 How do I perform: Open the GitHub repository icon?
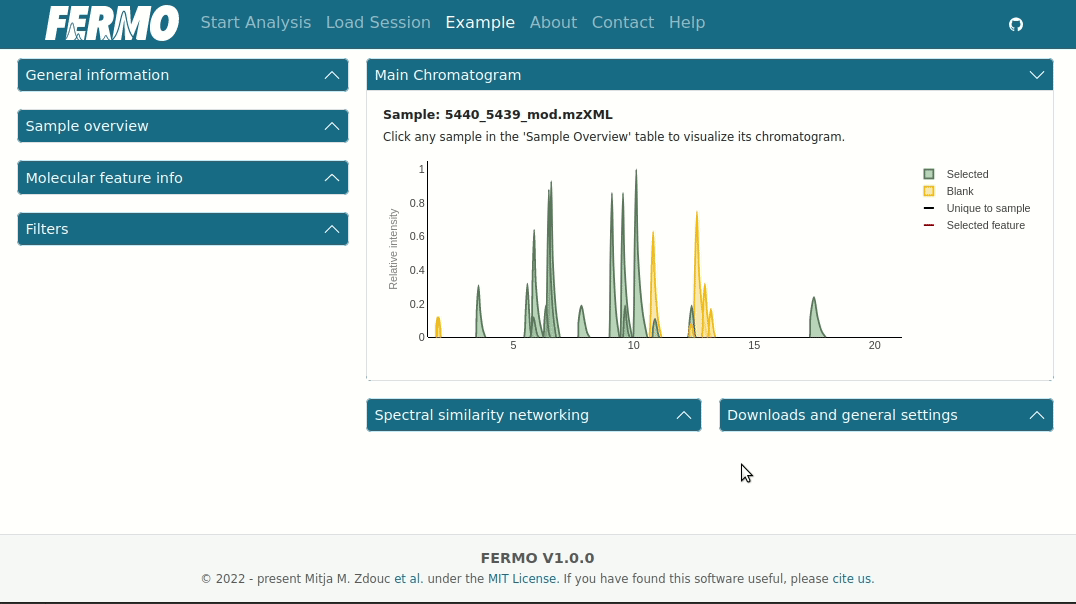point(1016,25)
